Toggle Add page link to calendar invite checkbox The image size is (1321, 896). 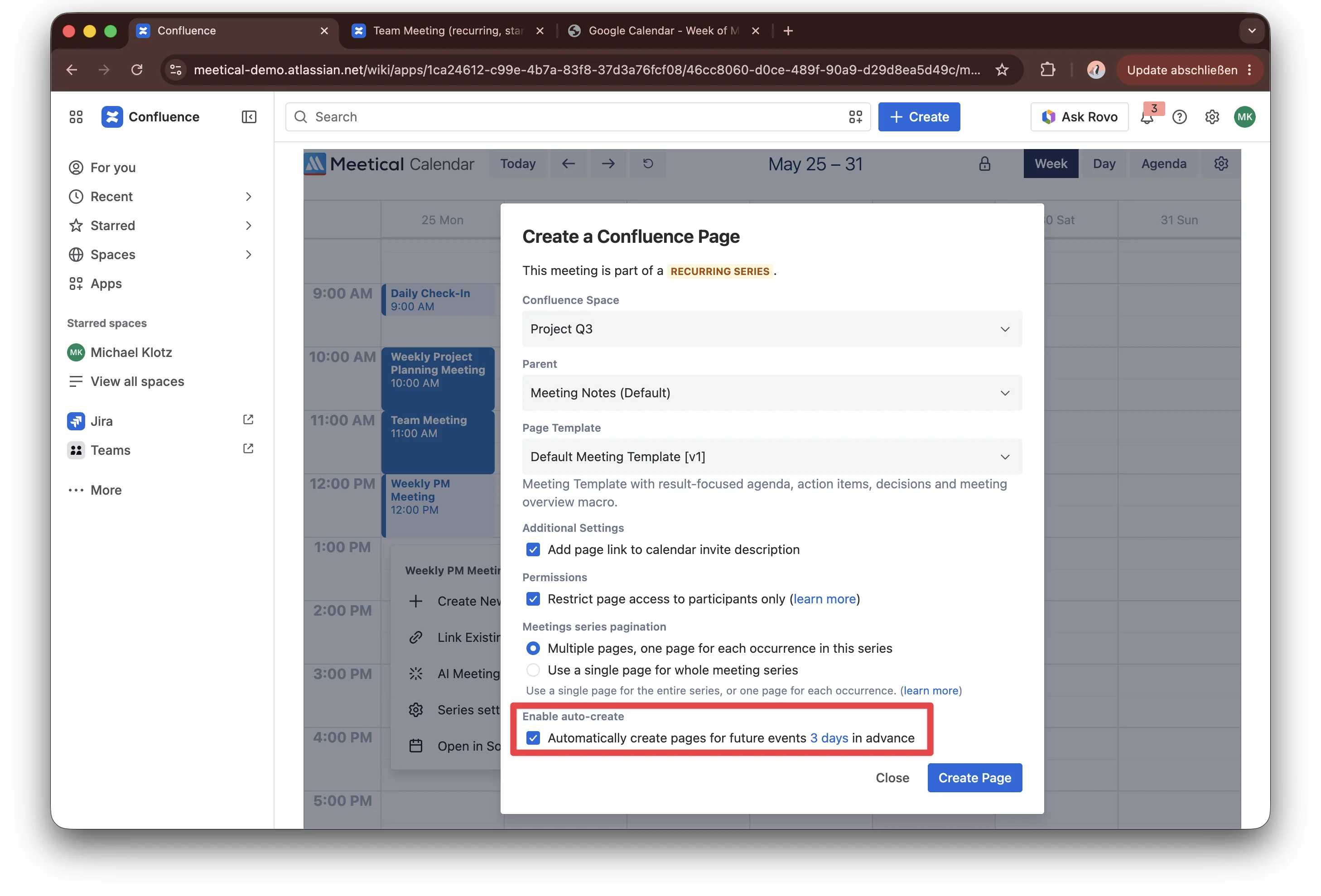coord(533,550)
